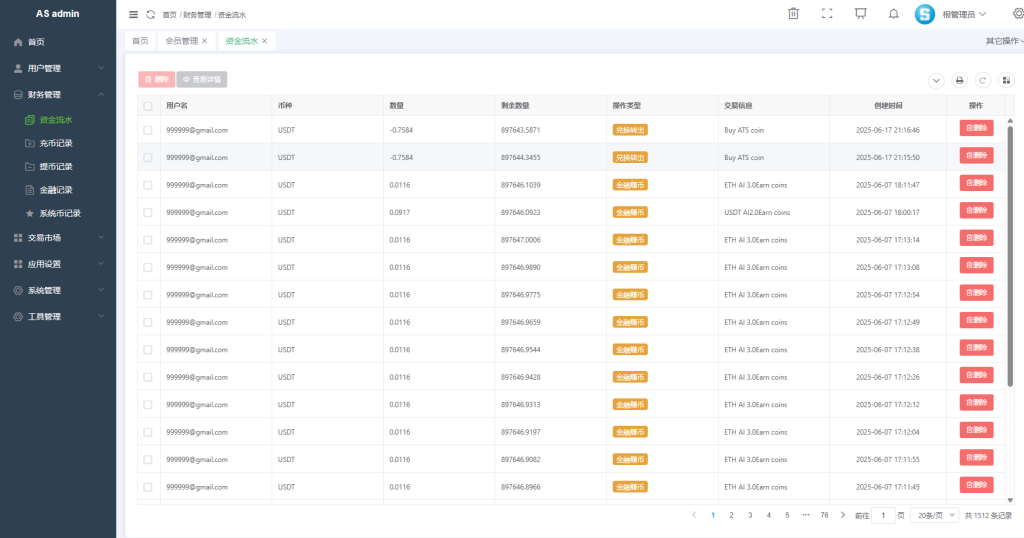Screen dimensions: 1024x538
Task: Expand the 交易市场 sidebar menu
Action: click(x=58, y=238)
